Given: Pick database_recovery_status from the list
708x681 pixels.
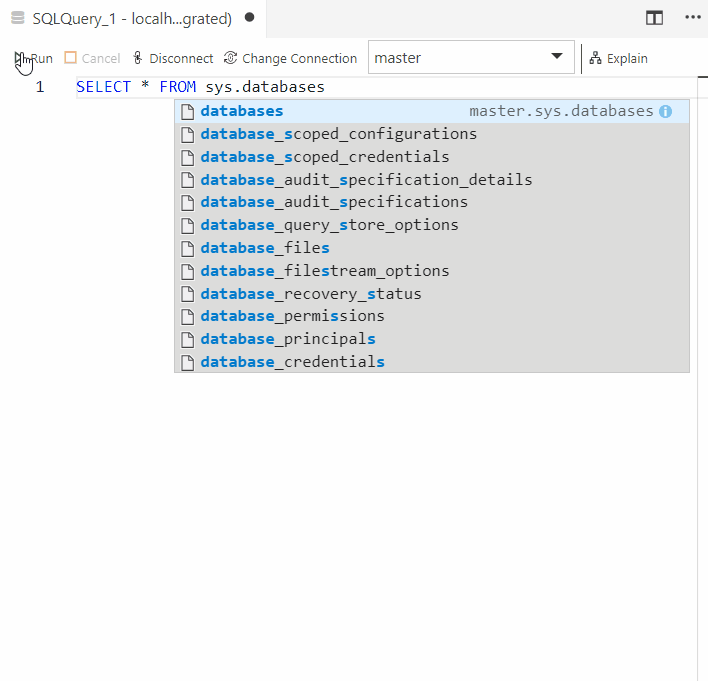Looking at the screenshot, I should click(x=310, y=294).
